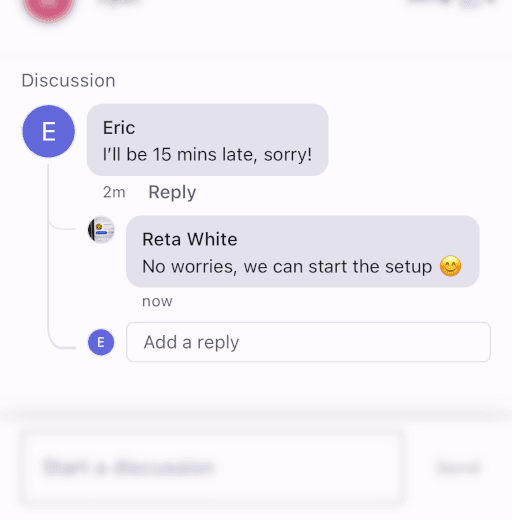512x520 pixels.
Task: Click the 2m timestamp below Eric's comment
Action: 114,192
